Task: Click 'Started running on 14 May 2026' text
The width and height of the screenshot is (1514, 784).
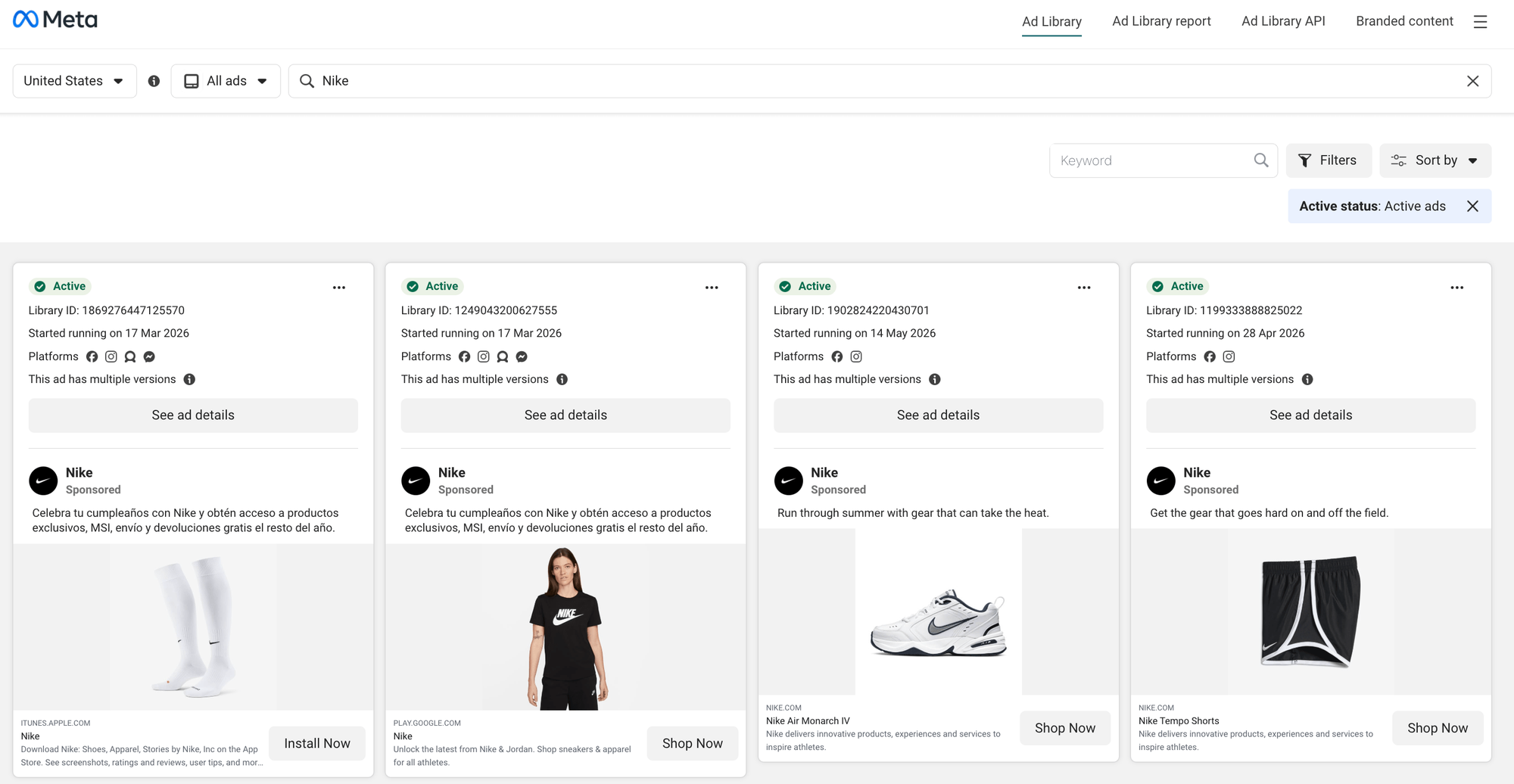Action: [855, 333]
